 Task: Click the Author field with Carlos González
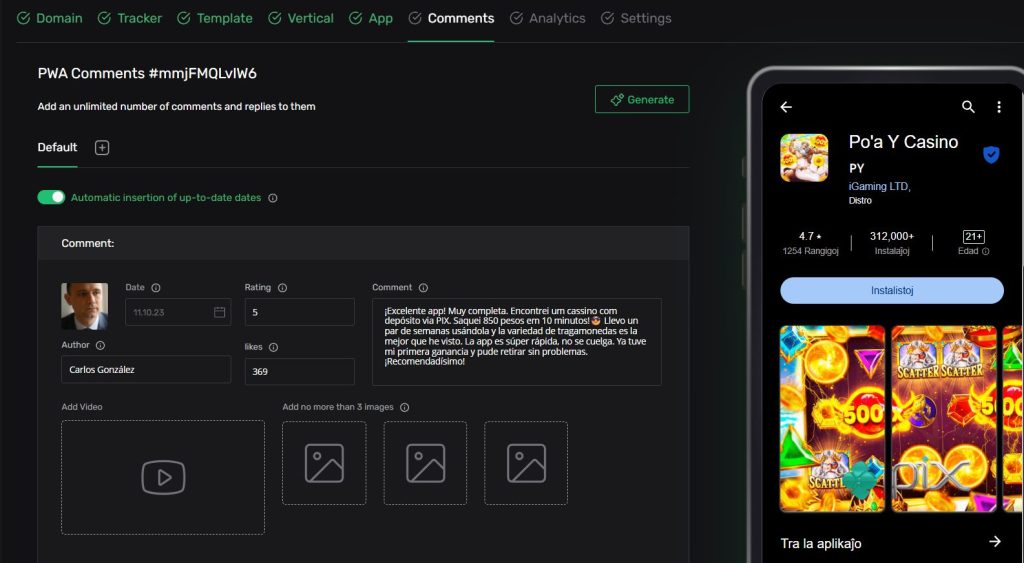pos(146,370)
